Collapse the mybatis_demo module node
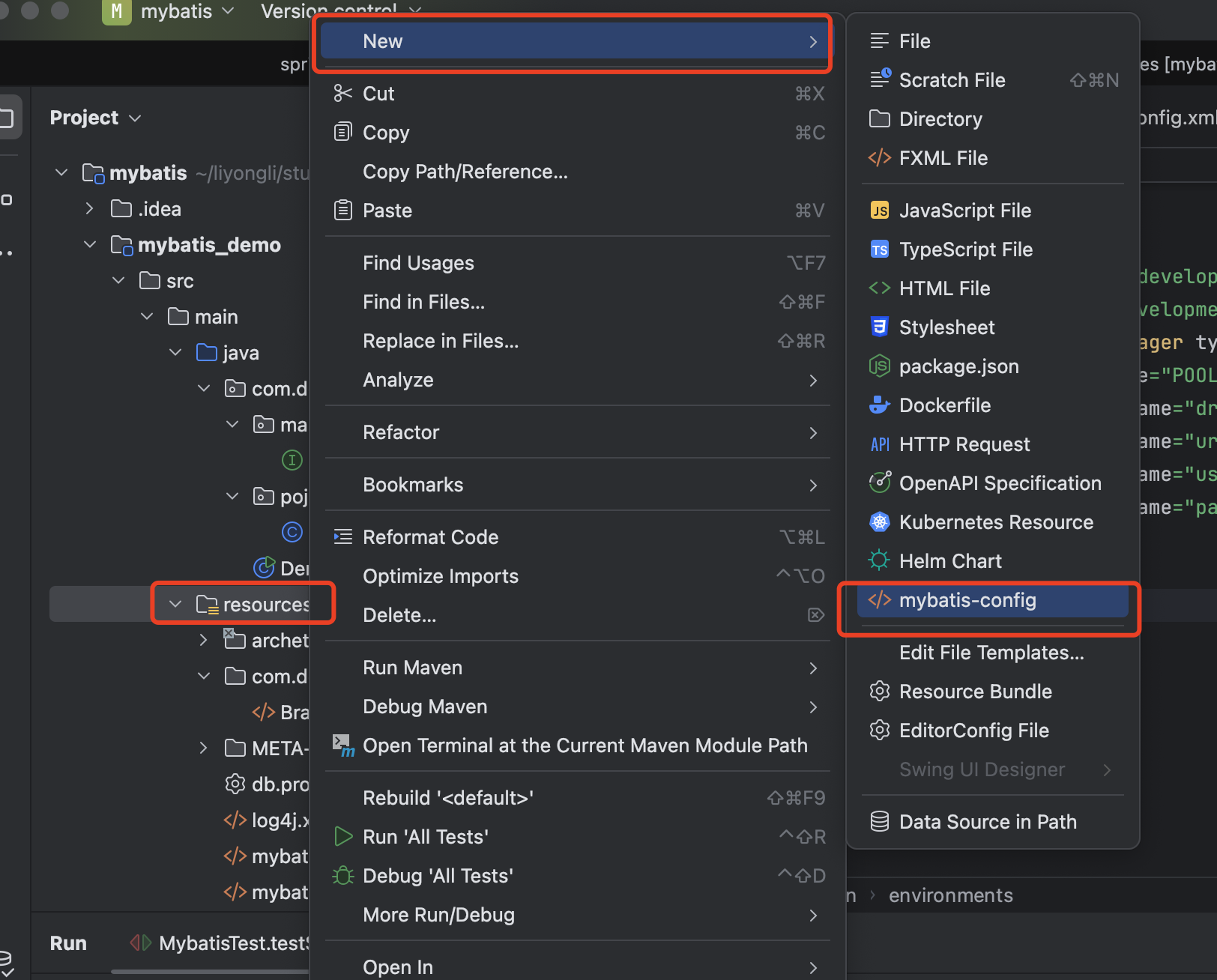The image size is (1217, 980). 90,244
